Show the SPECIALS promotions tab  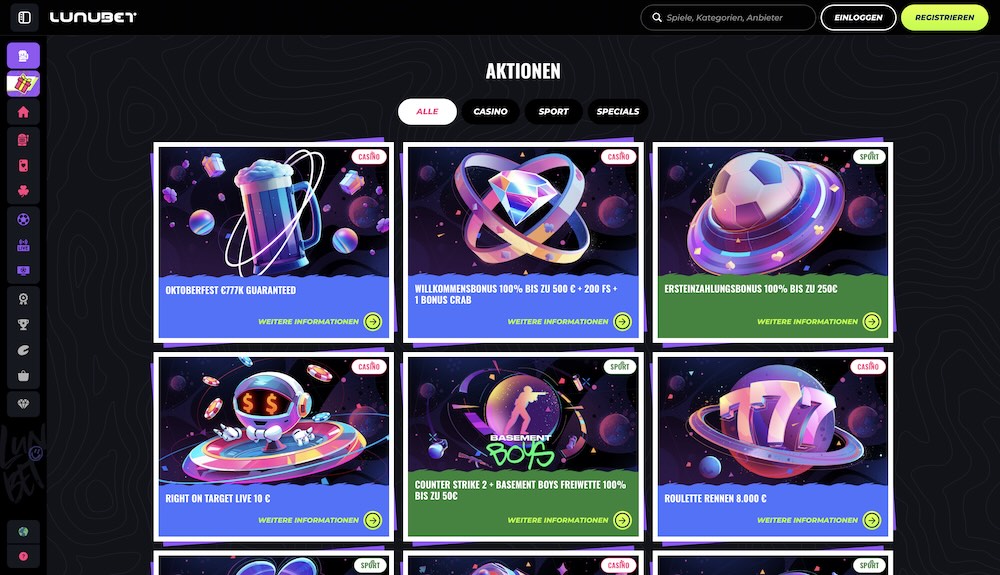click(617, 112)
